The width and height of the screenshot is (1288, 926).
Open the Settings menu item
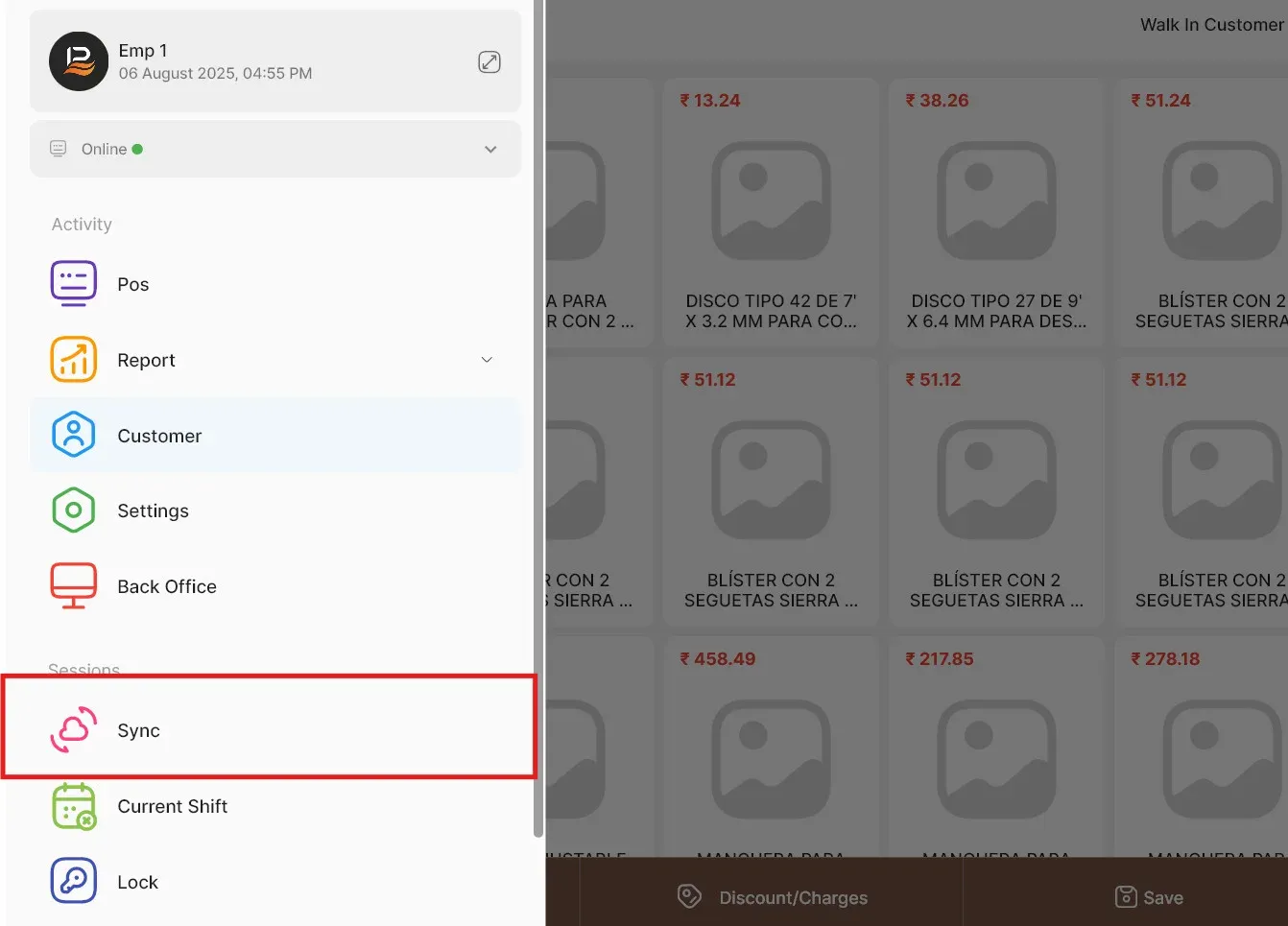(x=275, y=510)
